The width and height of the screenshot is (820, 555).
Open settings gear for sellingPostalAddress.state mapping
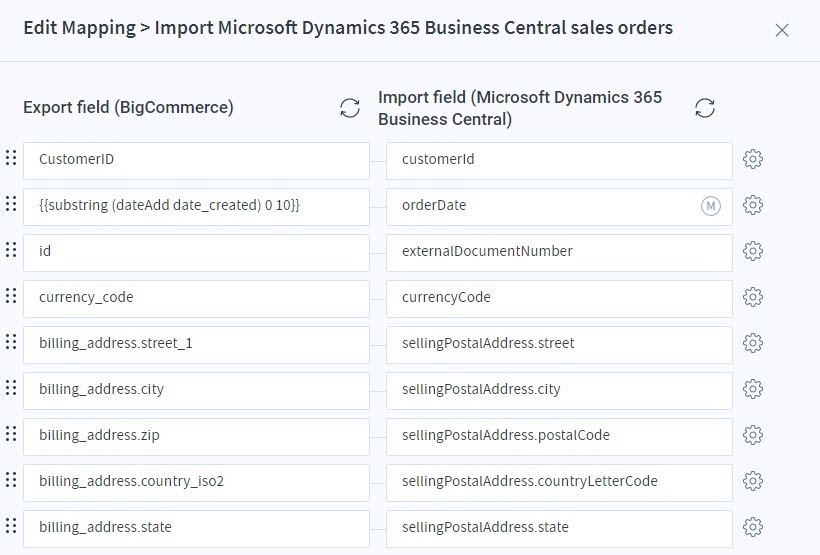(753, 527)
